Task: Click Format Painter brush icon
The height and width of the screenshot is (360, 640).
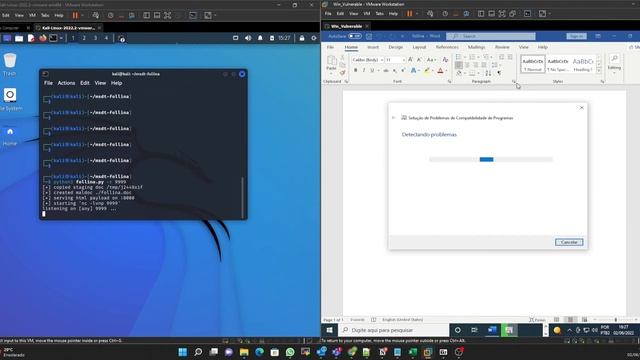Action: [342, 73]
